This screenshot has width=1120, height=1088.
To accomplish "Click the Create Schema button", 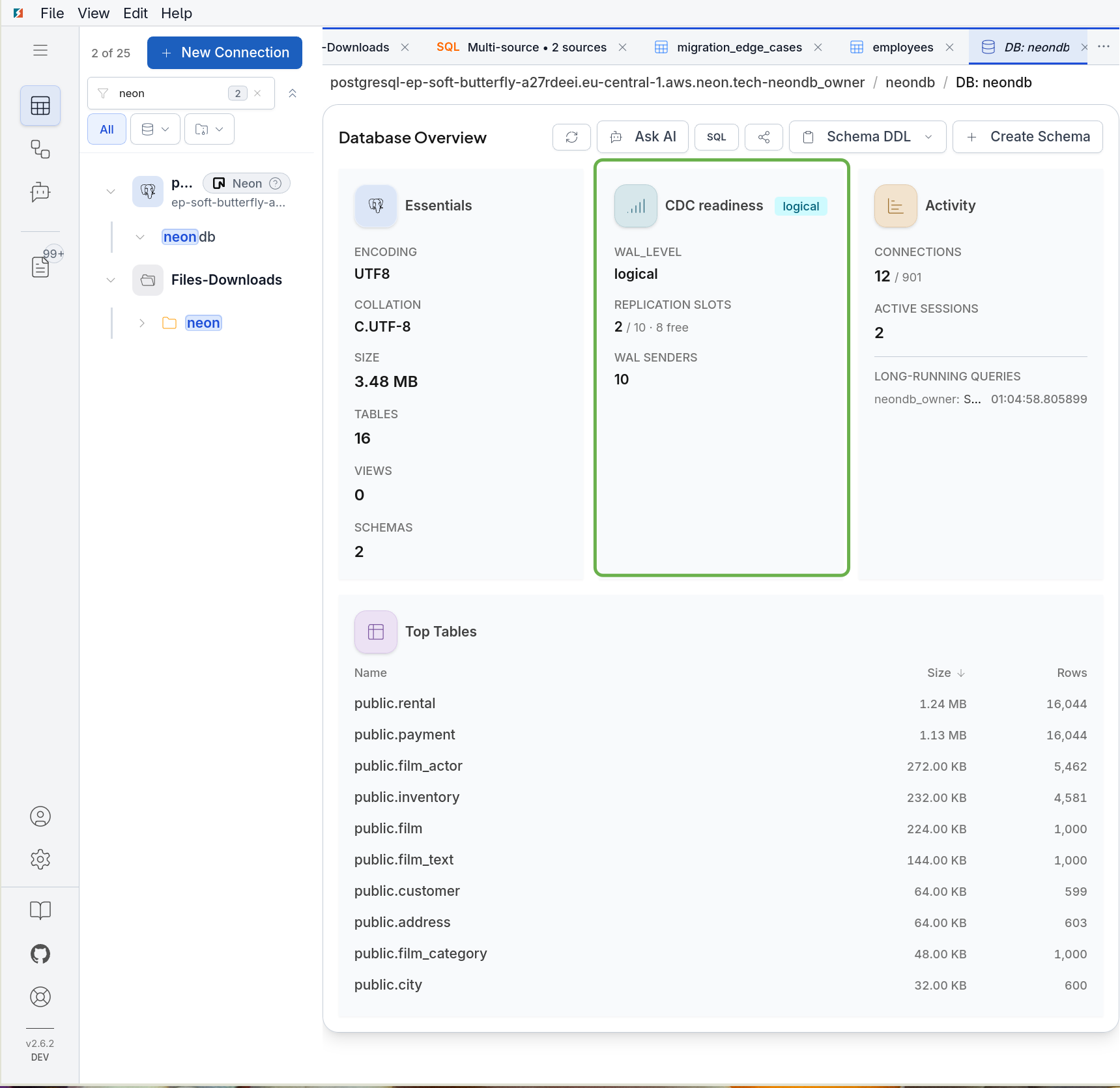I will (1027, 137).
